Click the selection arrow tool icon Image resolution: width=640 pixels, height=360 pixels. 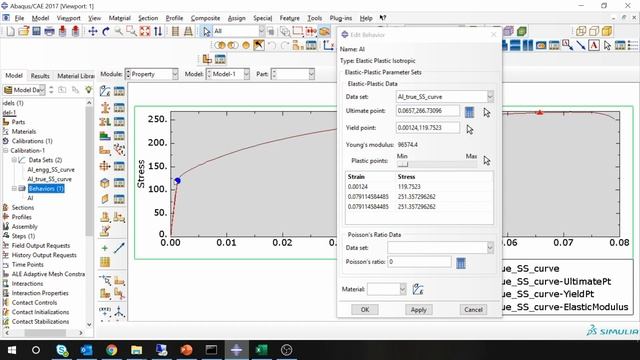tap(207, 31)
